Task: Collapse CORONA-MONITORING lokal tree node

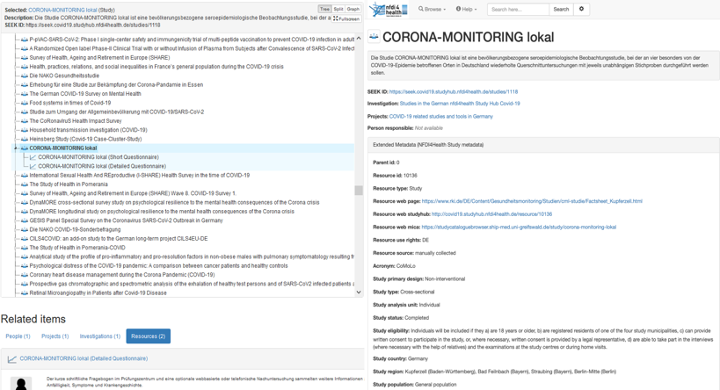Action: point(16,148)
